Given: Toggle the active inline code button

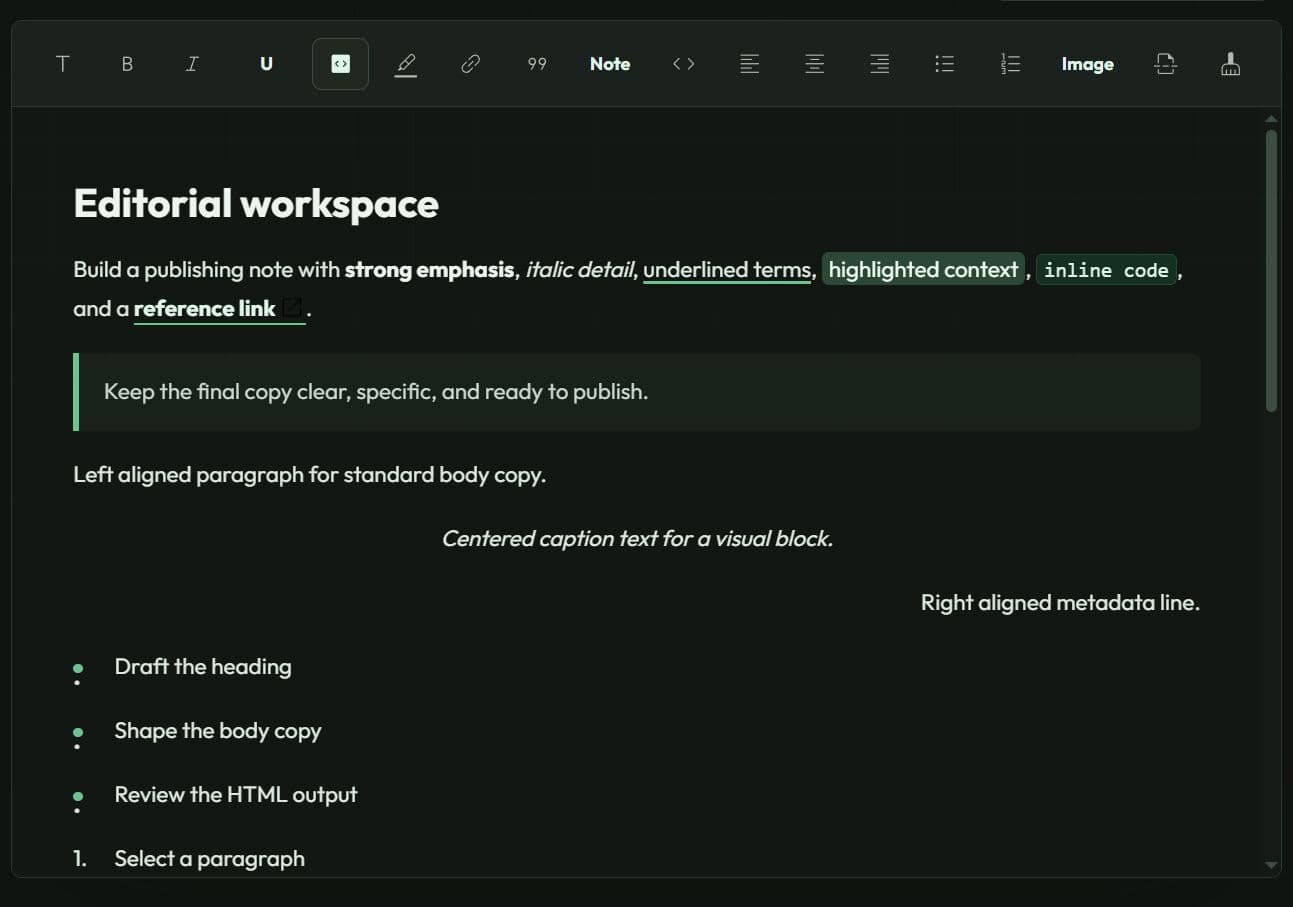Looking at the screenshot, I should click(340, 64).
